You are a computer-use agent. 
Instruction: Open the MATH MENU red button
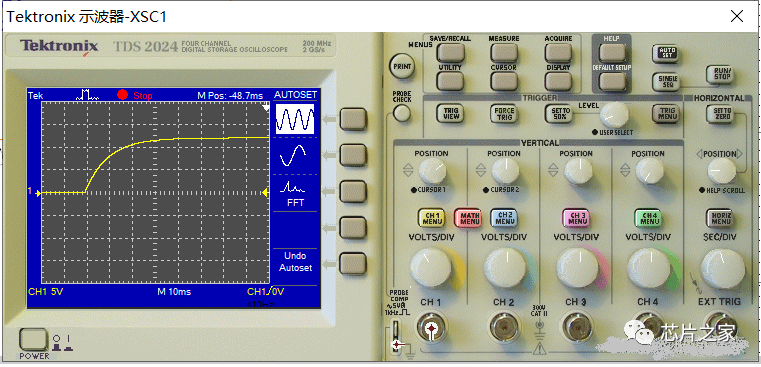[468, 218]
